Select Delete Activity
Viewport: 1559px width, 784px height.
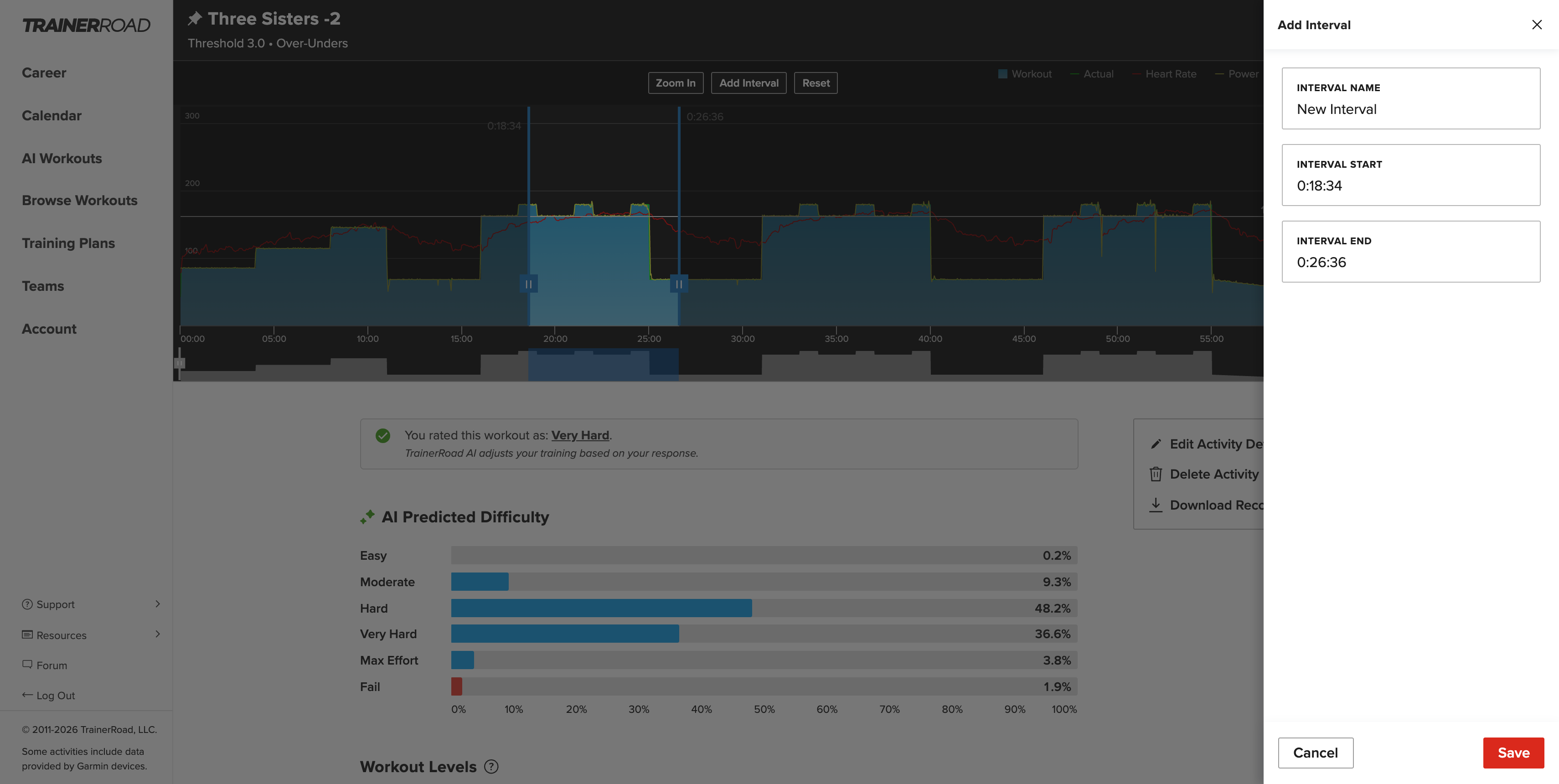pos(1214,474)
